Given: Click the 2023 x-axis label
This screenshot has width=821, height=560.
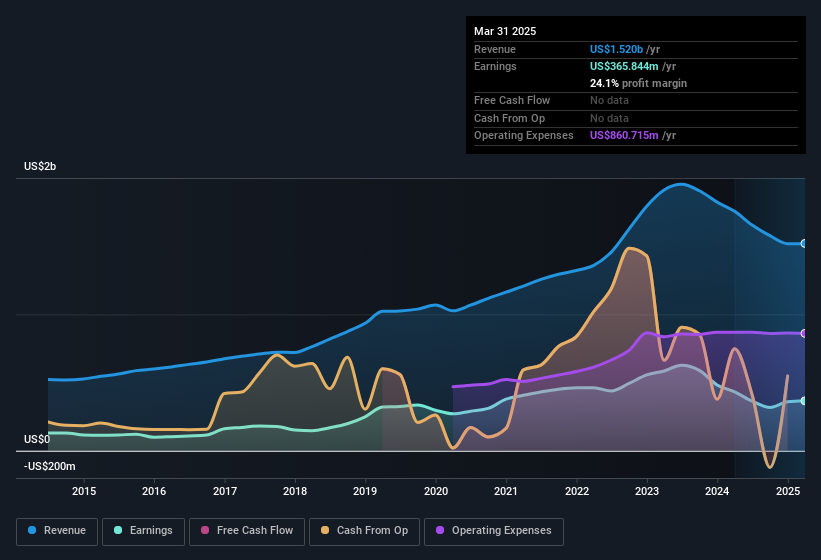Looking at the screenshot, I should (x=647, y=491).
